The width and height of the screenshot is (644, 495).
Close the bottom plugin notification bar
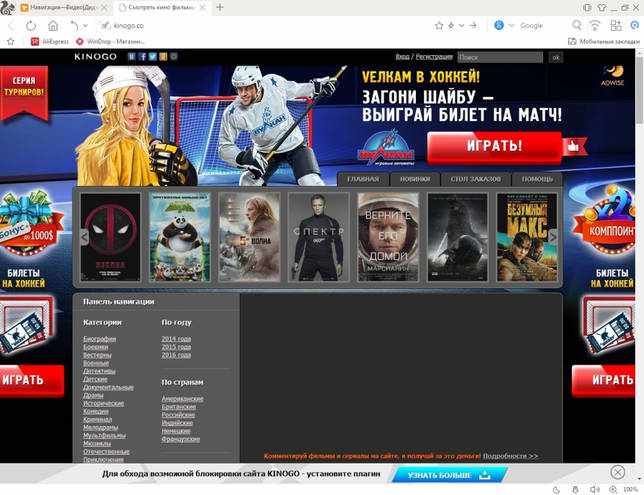pyautogui.click(x=618, y=472)
